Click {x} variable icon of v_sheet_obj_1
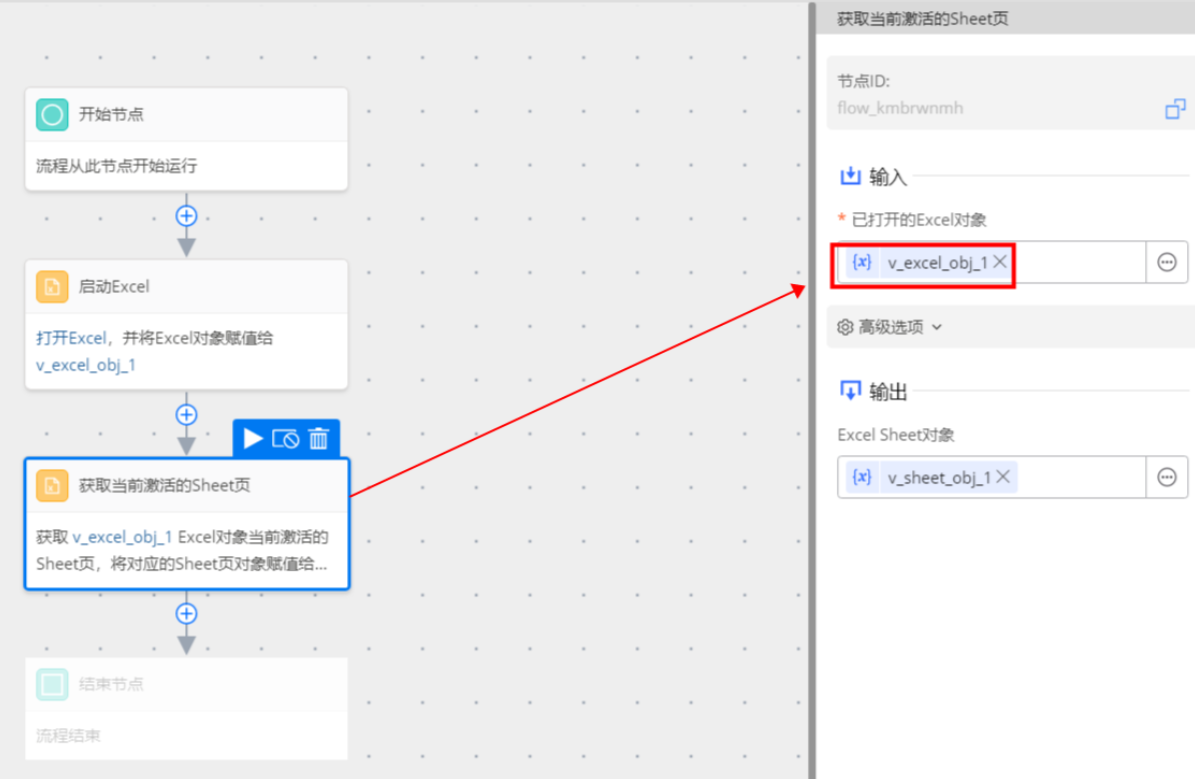 coord(862,477)
